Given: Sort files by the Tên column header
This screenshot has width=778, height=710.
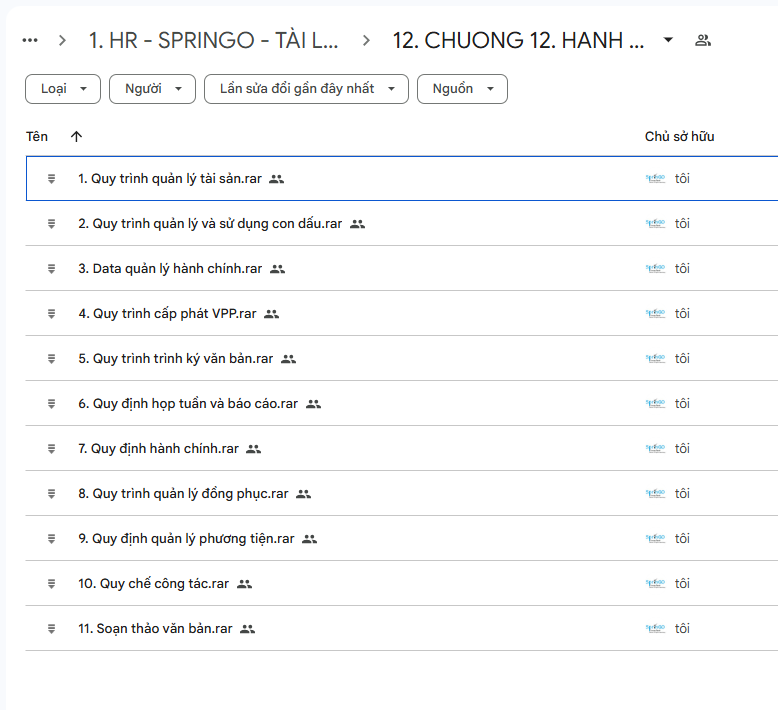Looking at the screenshot, I should 37,137.
